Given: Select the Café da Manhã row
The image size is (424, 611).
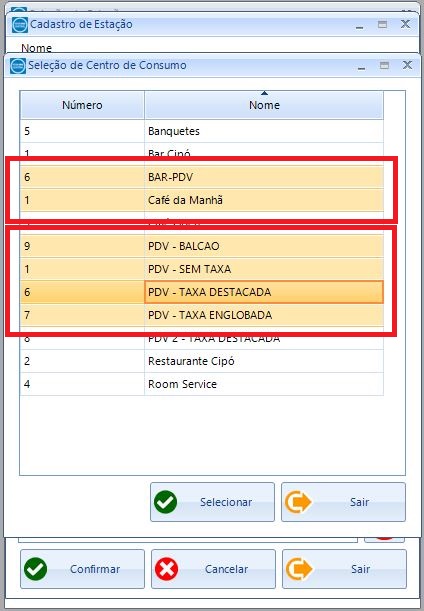Looking at the screenshot, I should point(201,200).
